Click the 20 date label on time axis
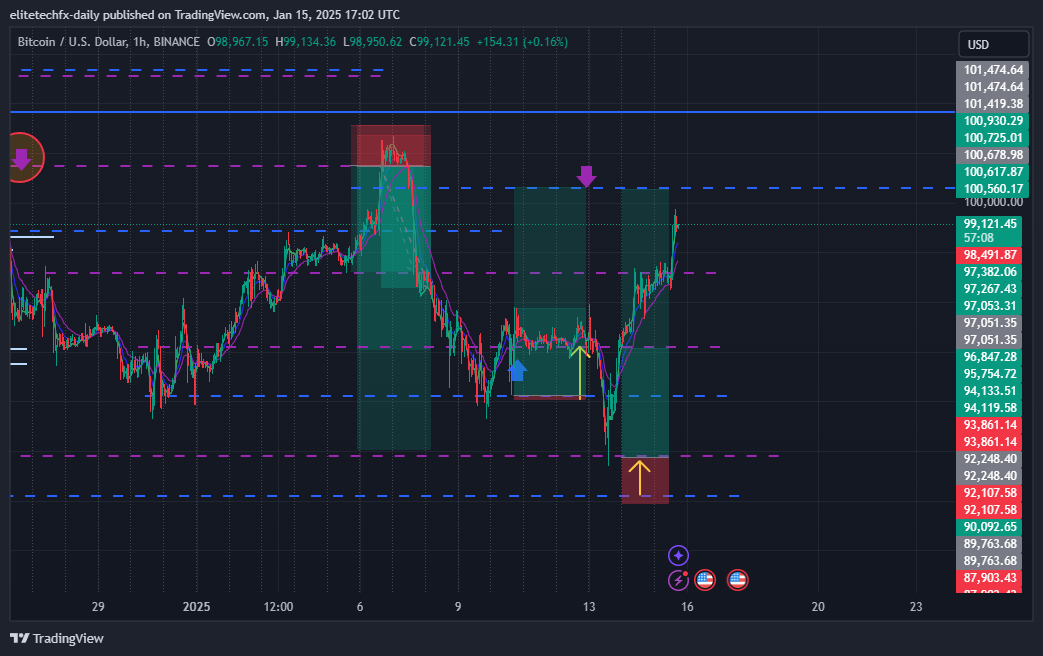1043x656 pixels. click(x=818, y=607)
